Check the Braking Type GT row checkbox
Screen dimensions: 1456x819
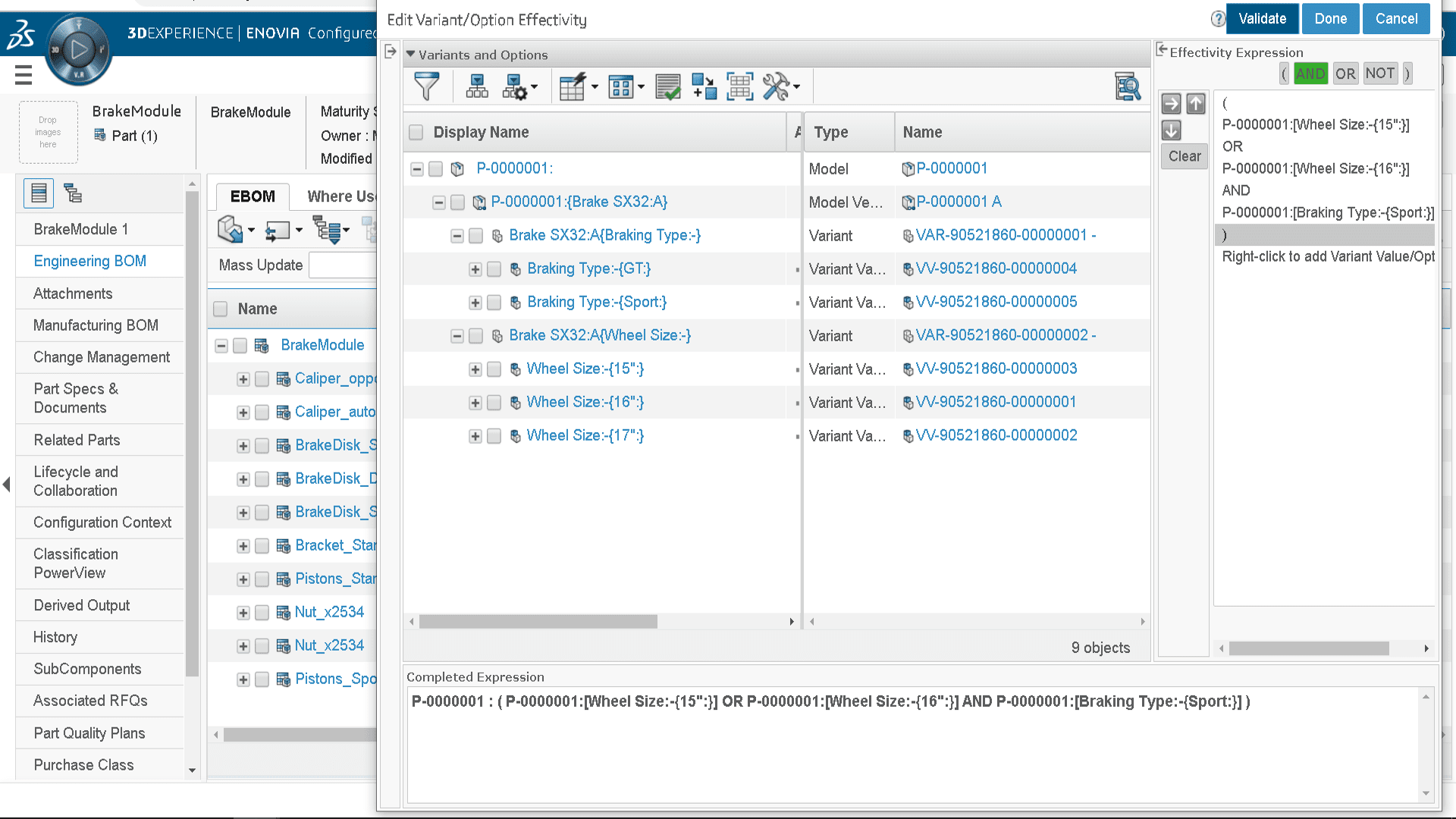click(x=494, y=269)
